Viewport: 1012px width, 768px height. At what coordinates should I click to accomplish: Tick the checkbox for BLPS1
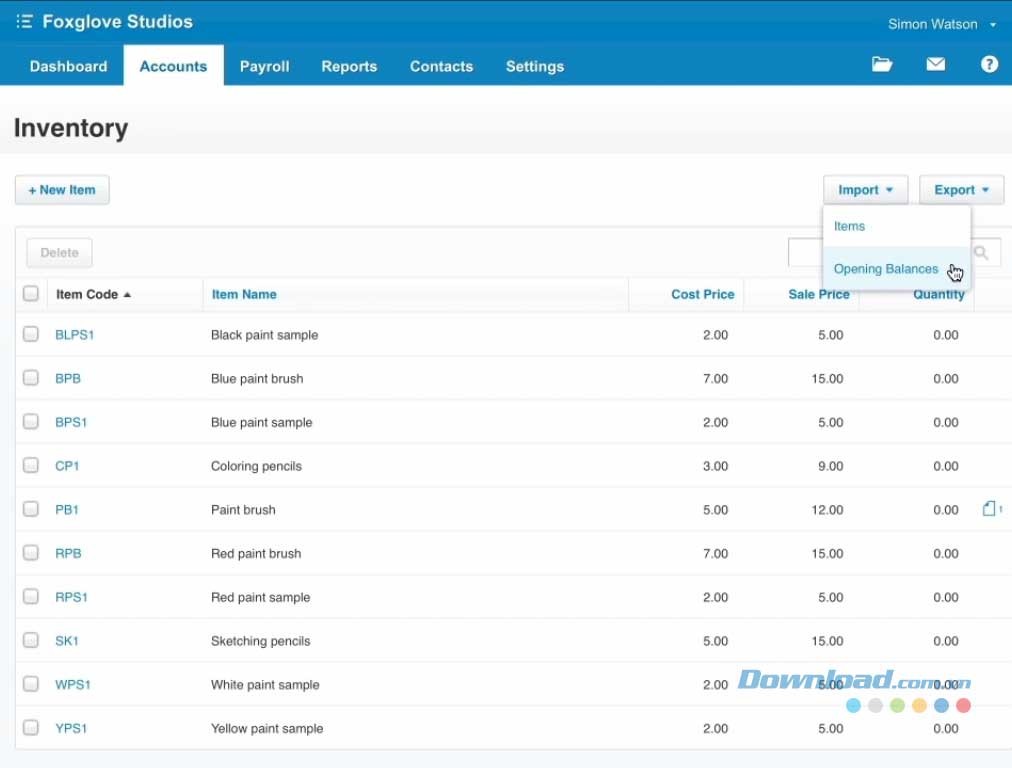pyautogui.click(x=31, y=334)
